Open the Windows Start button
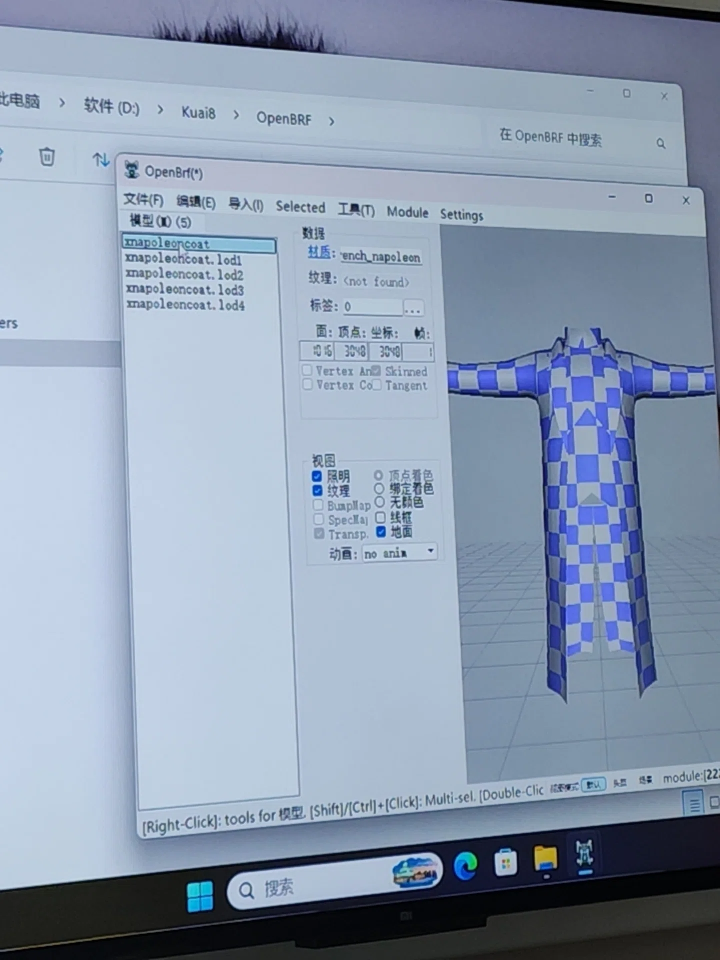Screen dimensions: 720x960 [200, 897]
